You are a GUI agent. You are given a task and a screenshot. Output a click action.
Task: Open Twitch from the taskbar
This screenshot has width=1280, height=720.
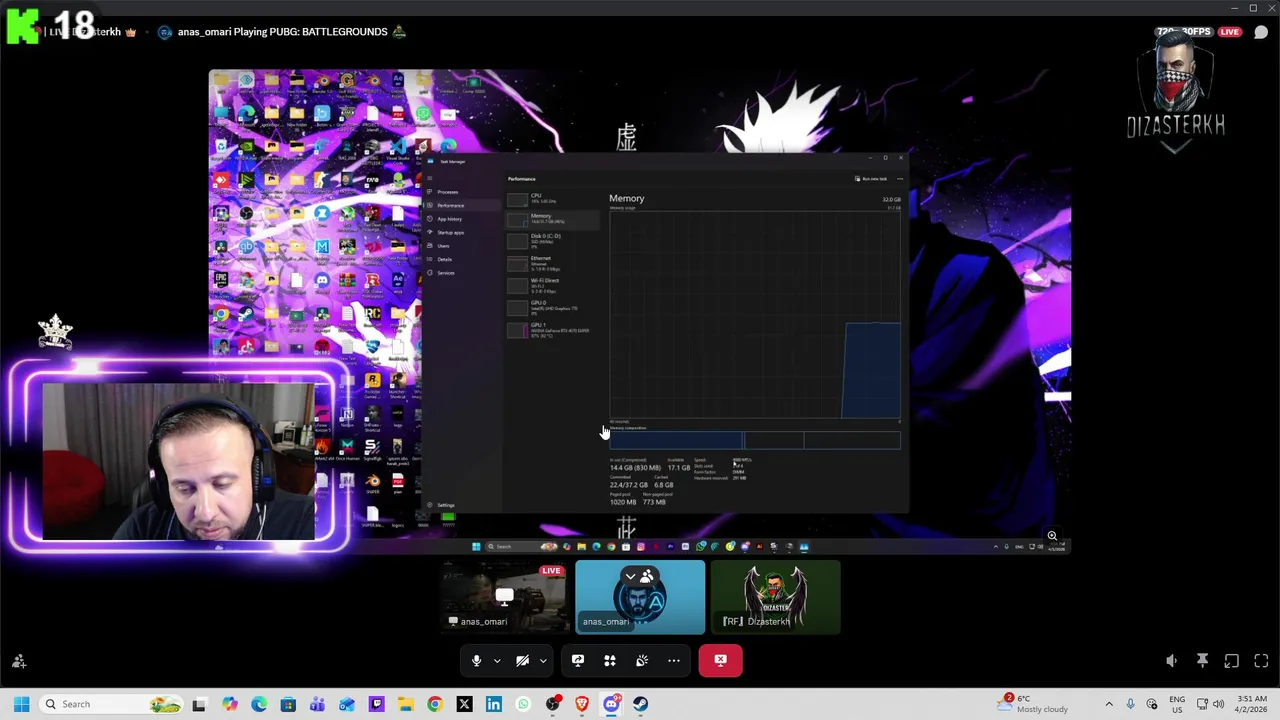(x=376, y=704)
